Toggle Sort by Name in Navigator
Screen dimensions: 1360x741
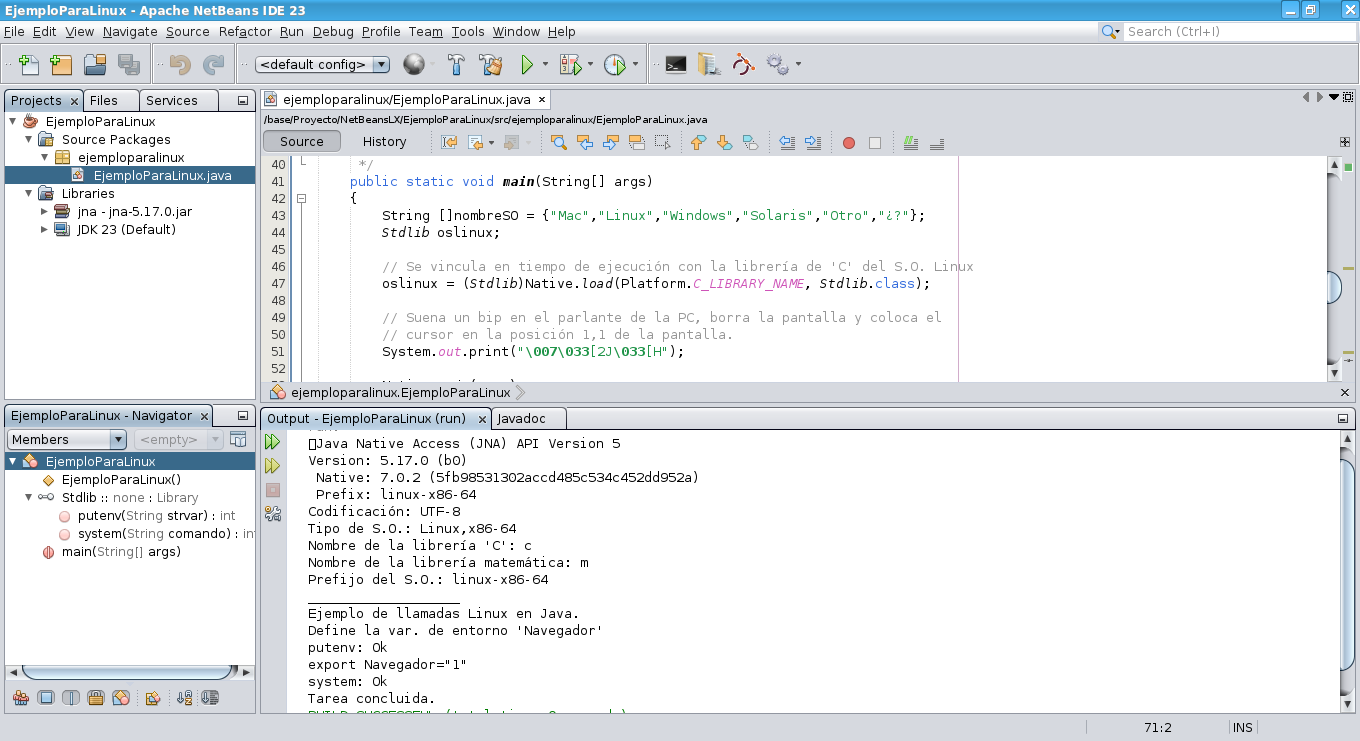185,698
